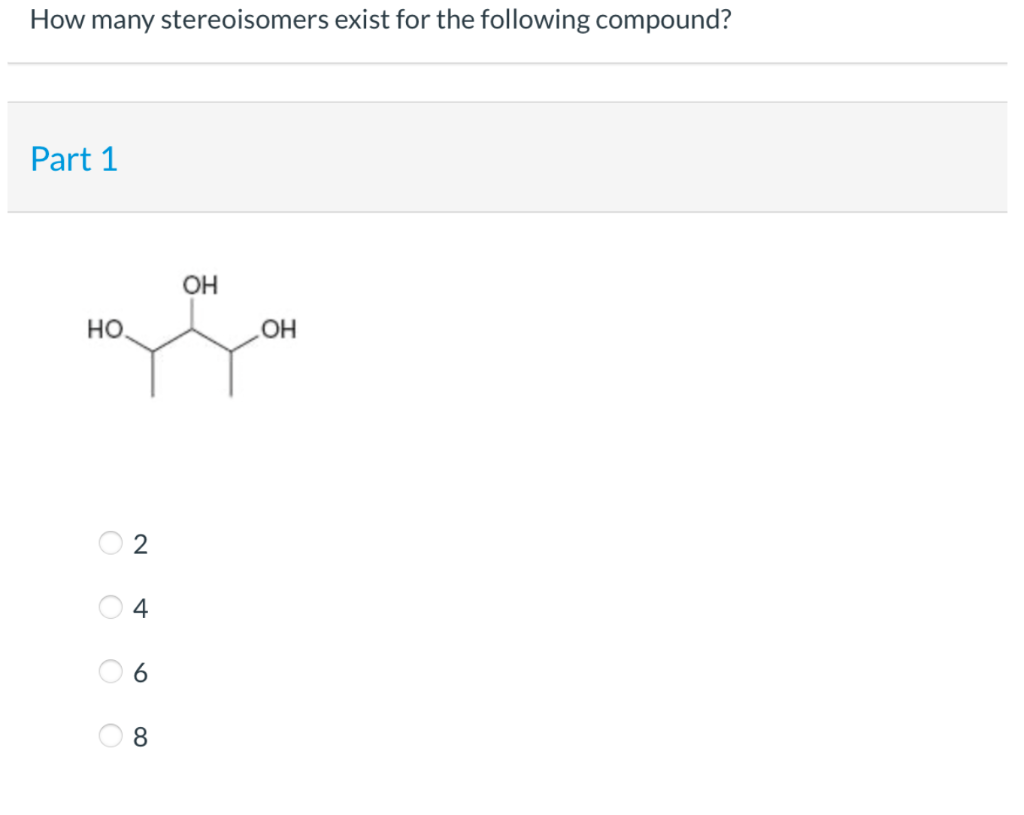
Task: Click the right methyl branch line
Action: [231, 374]
